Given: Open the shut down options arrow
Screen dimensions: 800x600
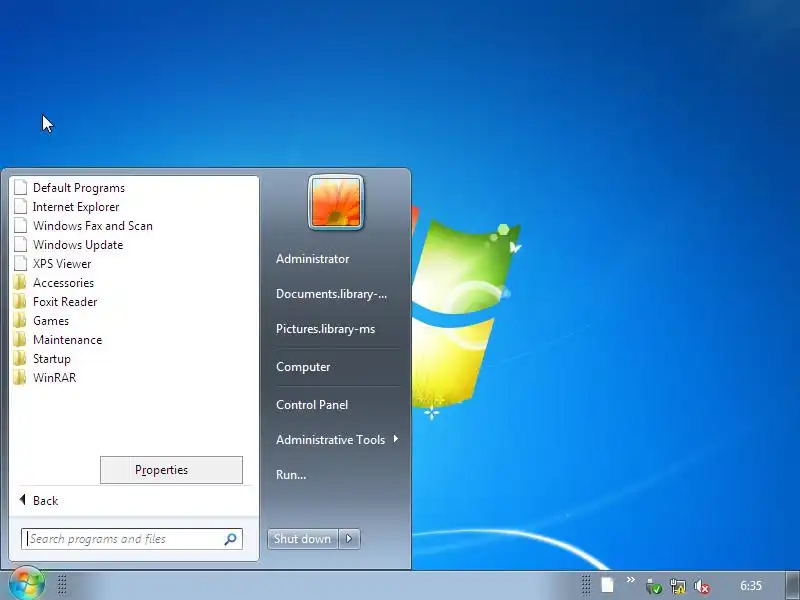Looking at the screenshot, I should click(349, 539).
